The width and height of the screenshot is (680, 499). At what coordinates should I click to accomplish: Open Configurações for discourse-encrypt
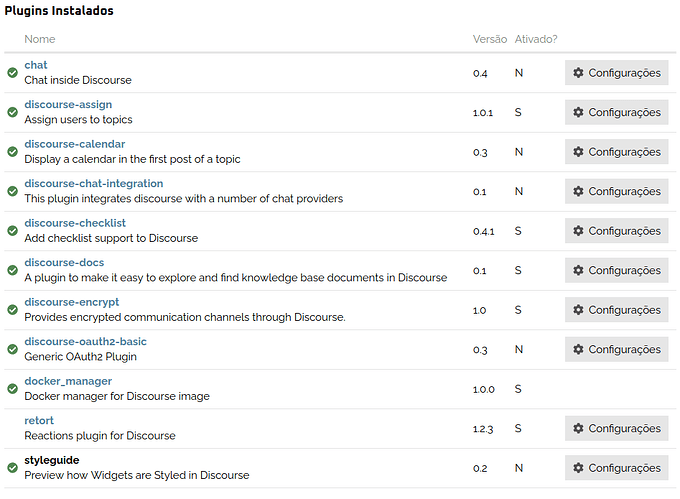[x=616, y=310]
